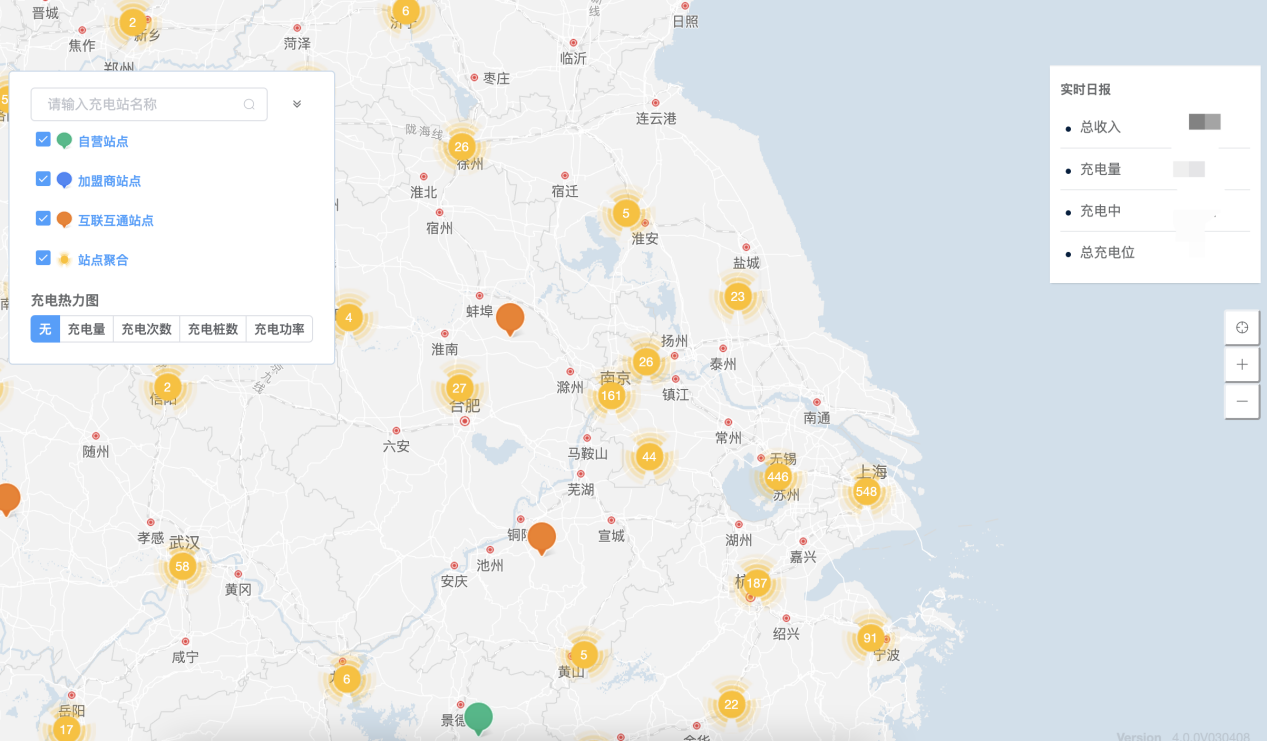
Task: Disable the 互联互通站点 checkbox
Action: [x=43, y=218]
